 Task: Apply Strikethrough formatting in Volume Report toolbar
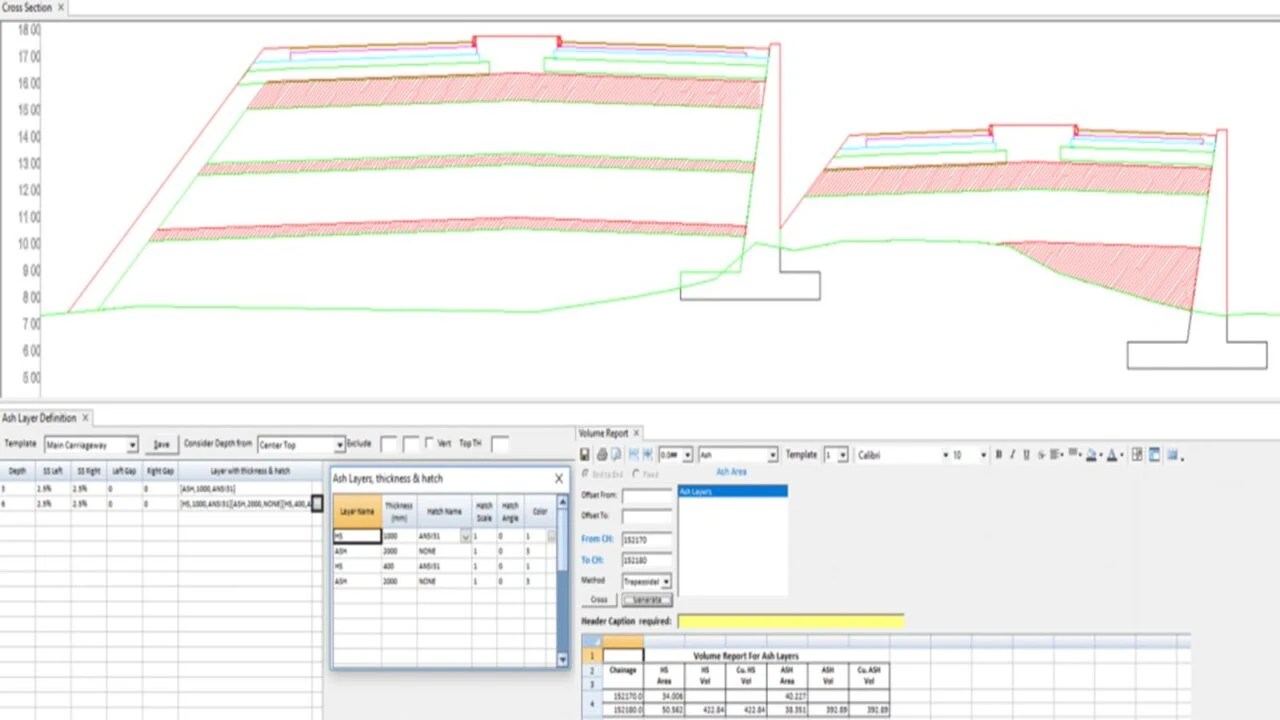1040,455
